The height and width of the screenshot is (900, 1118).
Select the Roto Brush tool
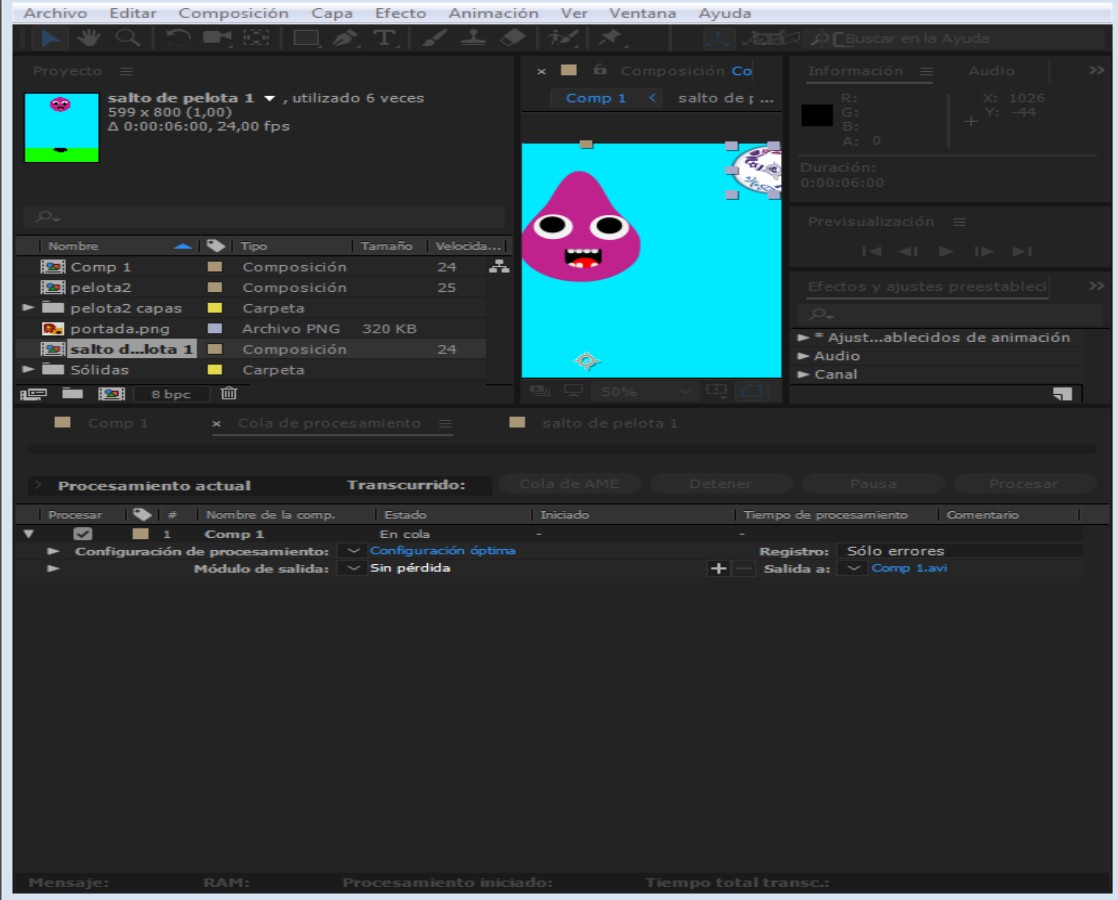[x=563, y=38]
